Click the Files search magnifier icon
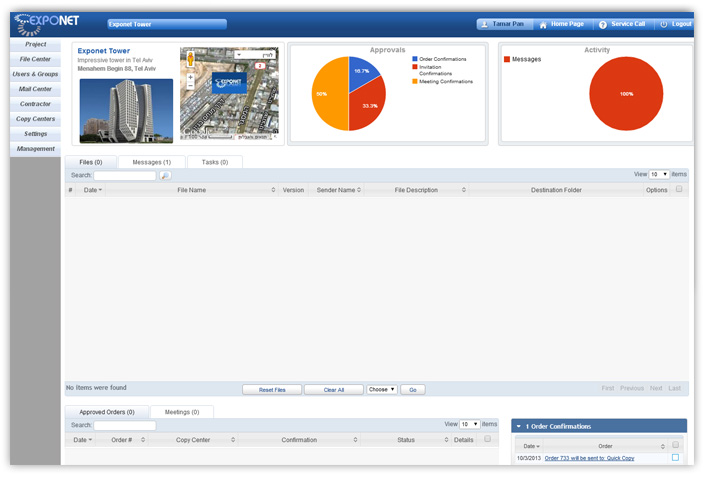Image resolution: width=707 pixels, height=477 pixels. point(165,175)
